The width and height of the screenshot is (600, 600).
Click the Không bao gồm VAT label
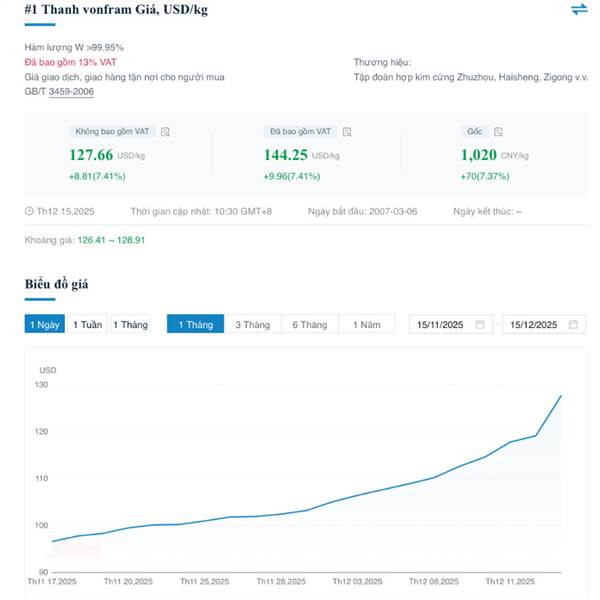click(x=114, y=131)
